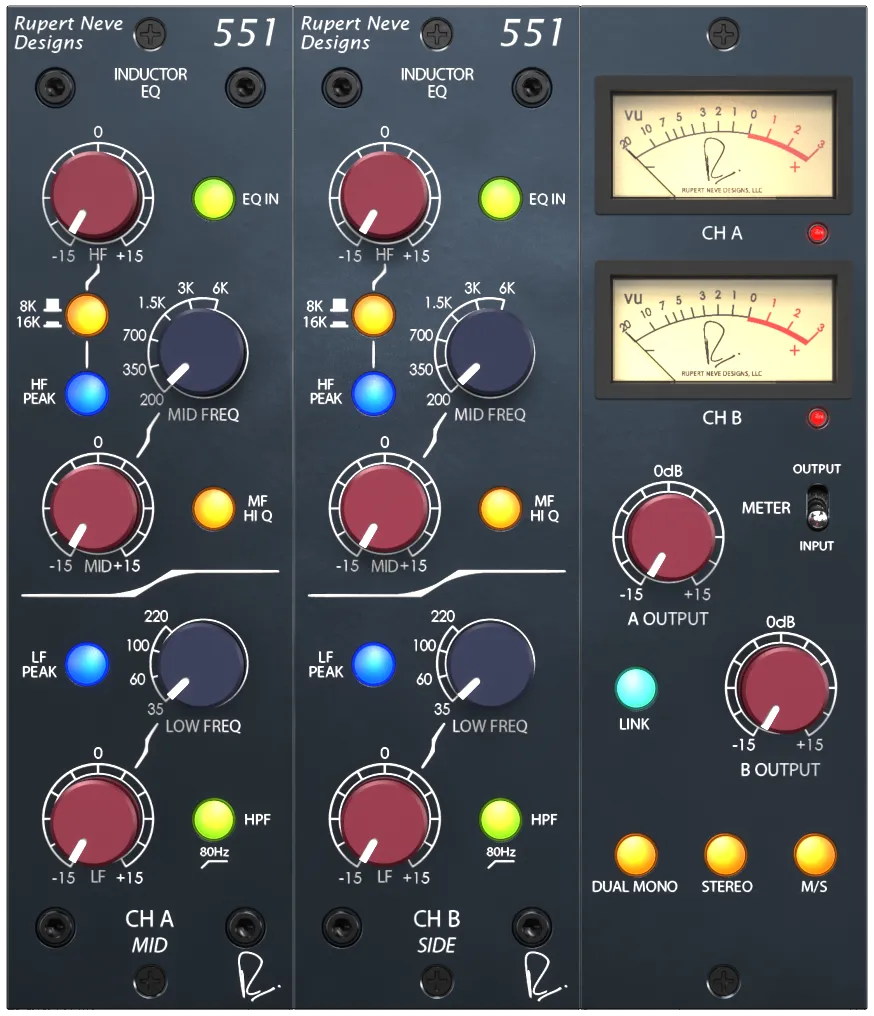Click CH A top-left mounting hole

pyautogui.click(x=56, y=87)
